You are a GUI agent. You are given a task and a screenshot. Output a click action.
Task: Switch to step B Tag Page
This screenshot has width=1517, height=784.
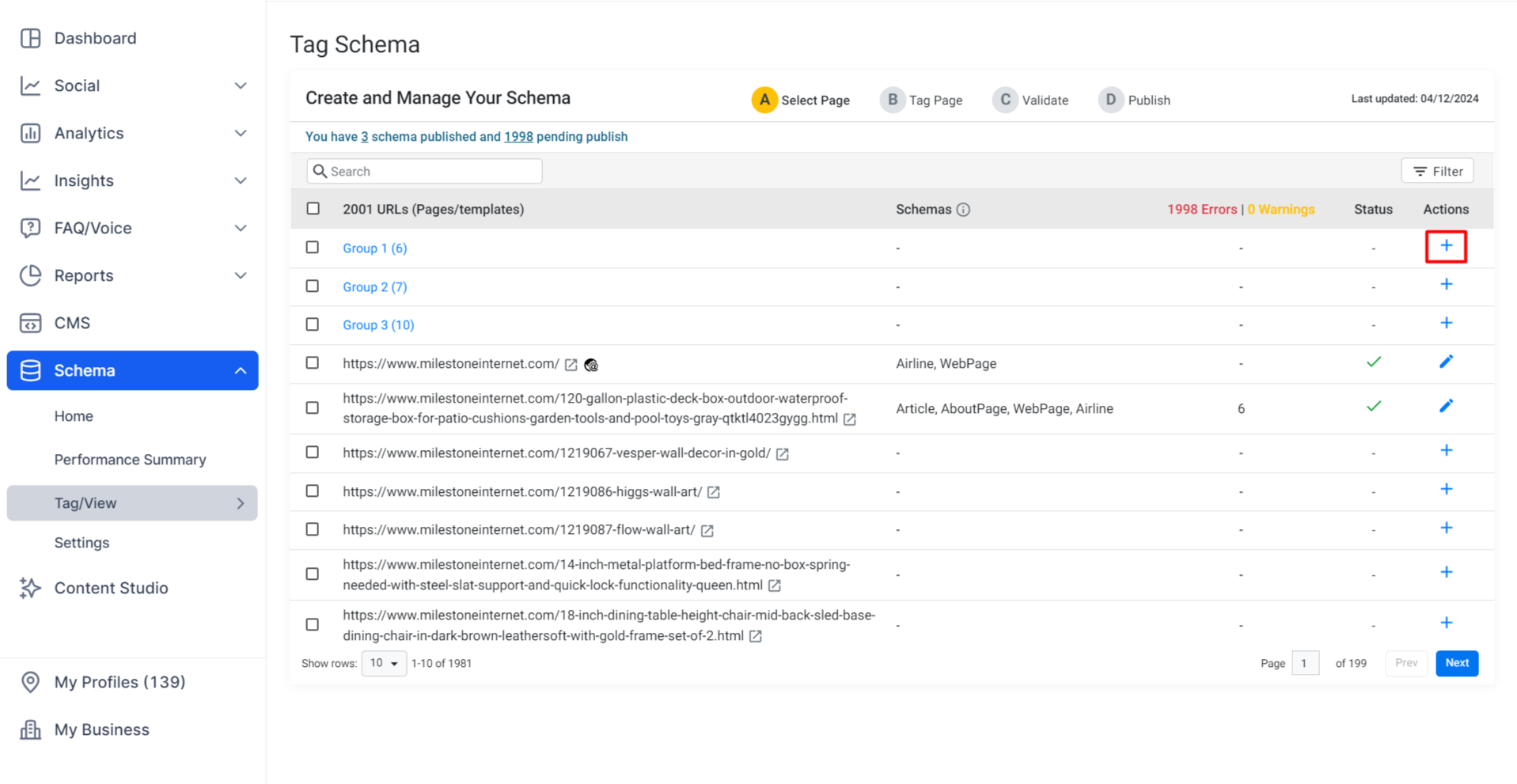(x=921, y=100)
